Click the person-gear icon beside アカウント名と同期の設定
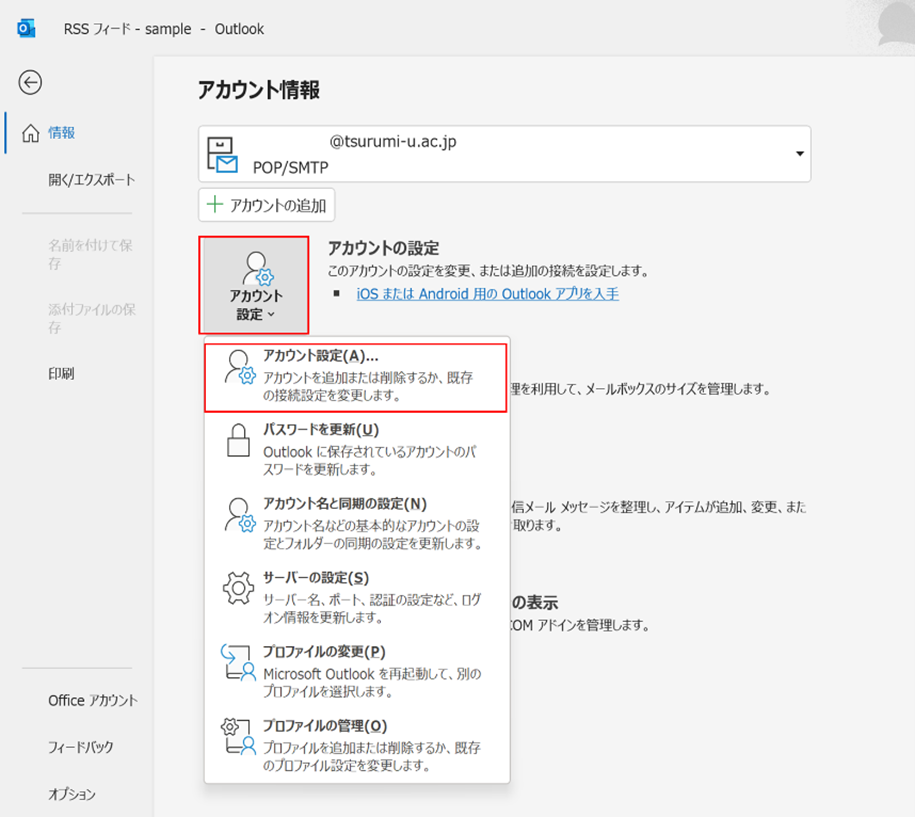The image size is (915, 817). [x=239, y=515]
